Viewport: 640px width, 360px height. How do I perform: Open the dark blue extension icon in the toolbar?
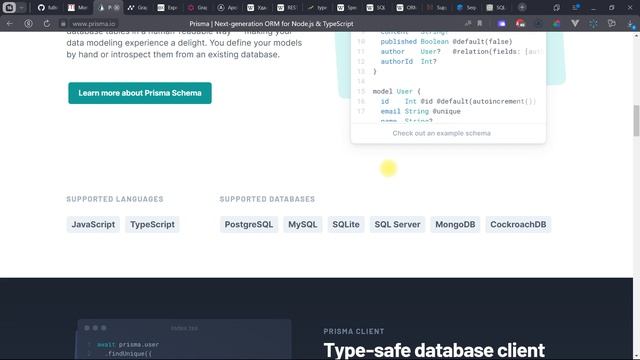tap(538, 24)
